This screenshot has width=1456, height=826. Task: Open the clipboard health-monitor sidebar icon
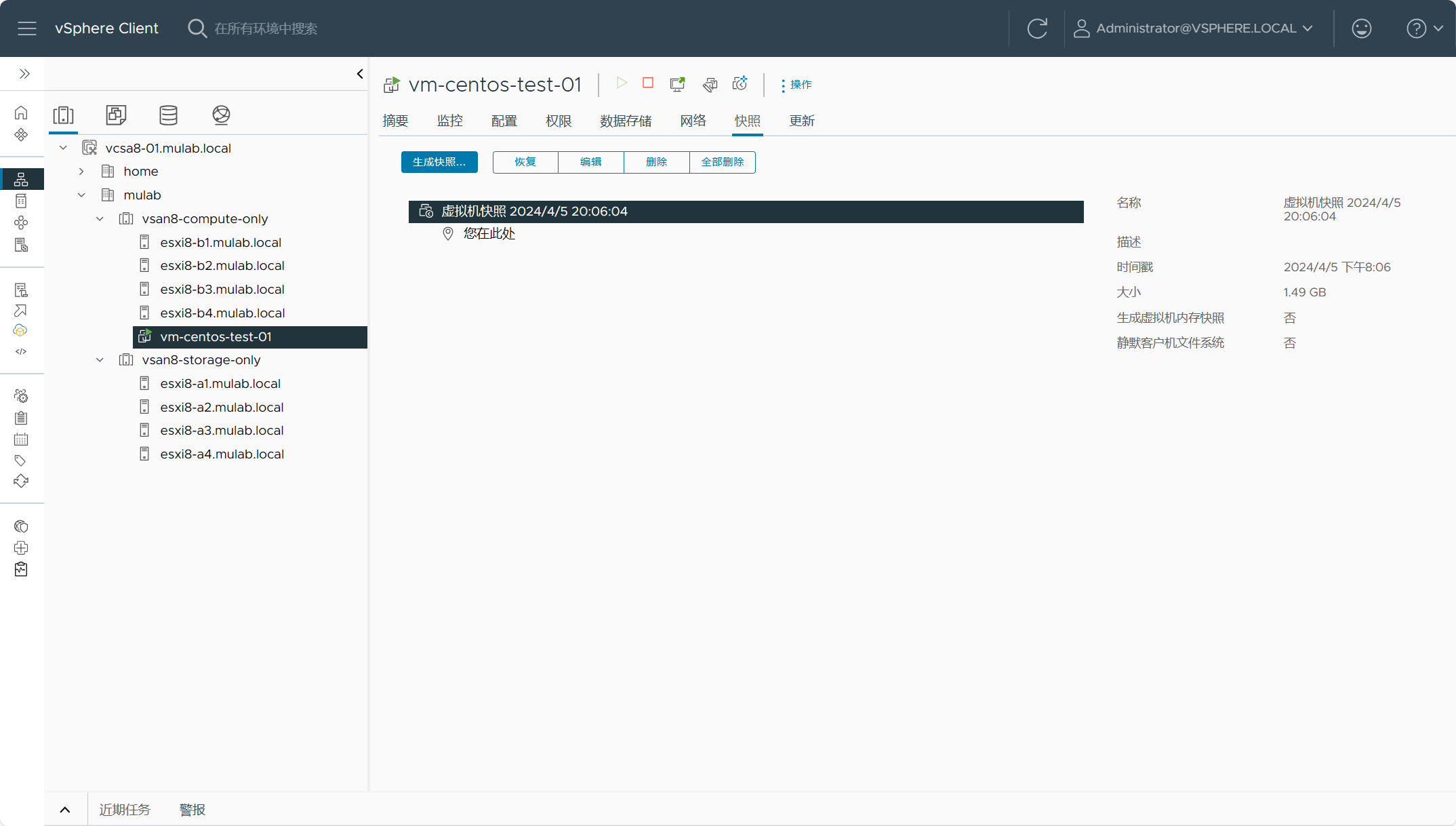click(21, 570)
